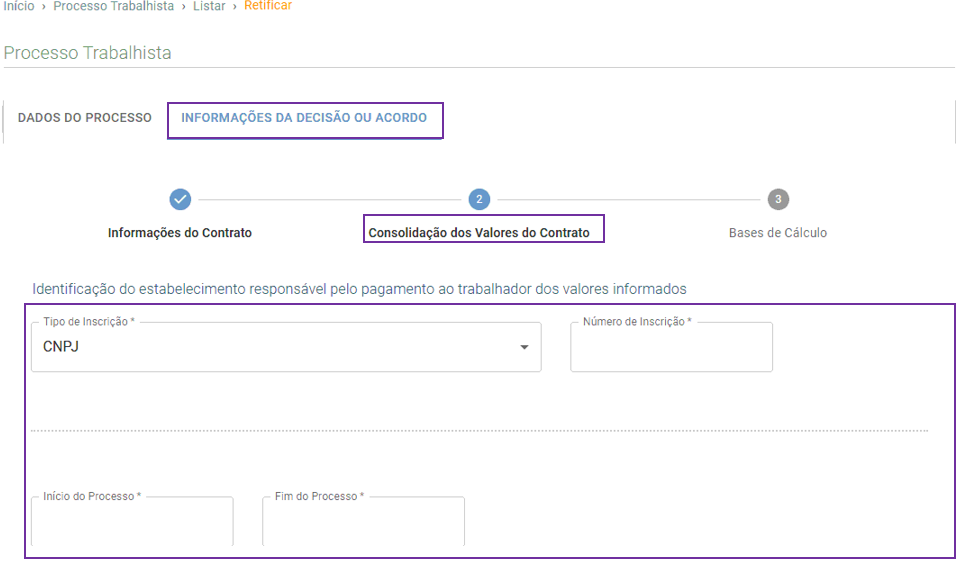Open Processo Trabalhista breadcrumb link
Image resolution: width=960 pixels, height=563 pixels.
click(x=114, y=6)
